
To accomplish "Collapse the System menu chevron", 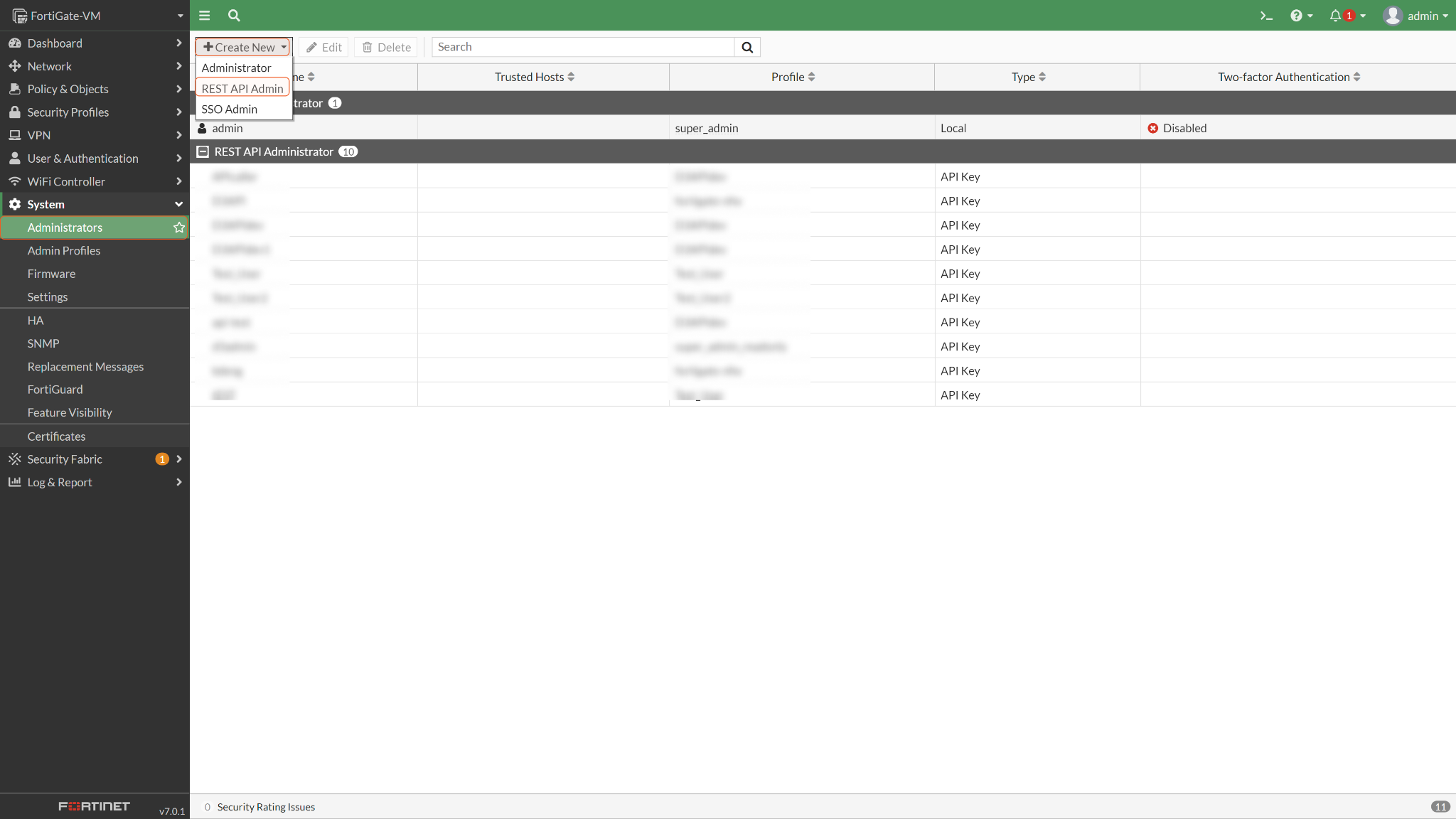I will point(178,204).
